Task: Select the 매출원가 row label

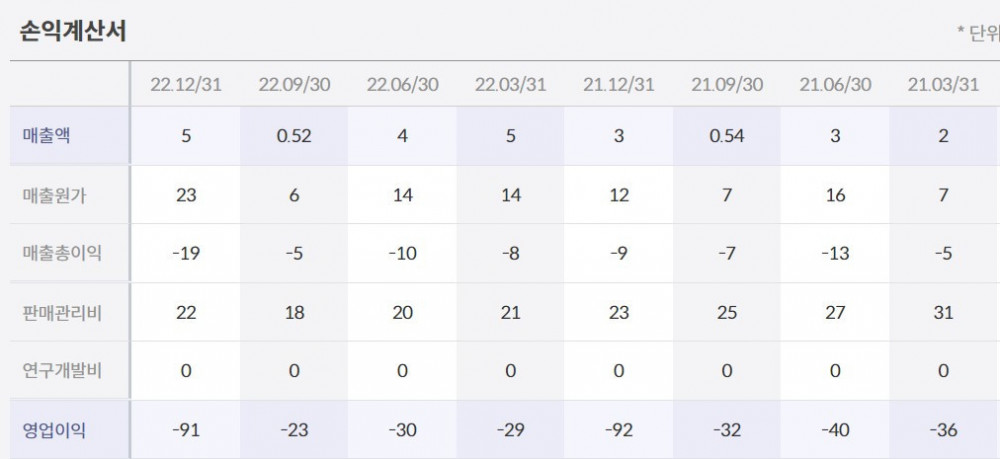Action: (54, 195)
